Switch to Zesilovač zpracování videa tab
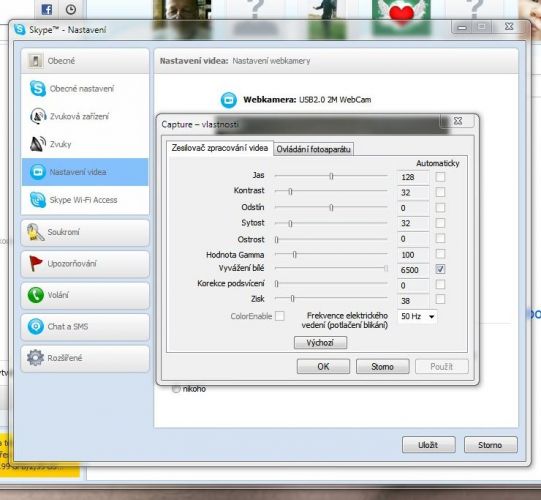The width and height of the screenshot is (541, 500). coord(220,148)
